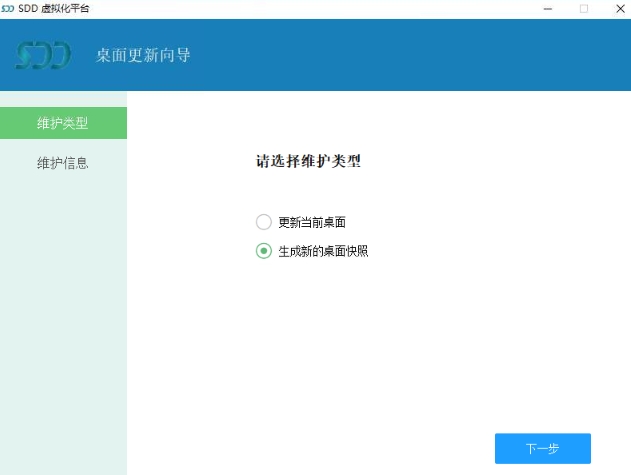Click empty title bar space beside window title

(x=300, y=8)
